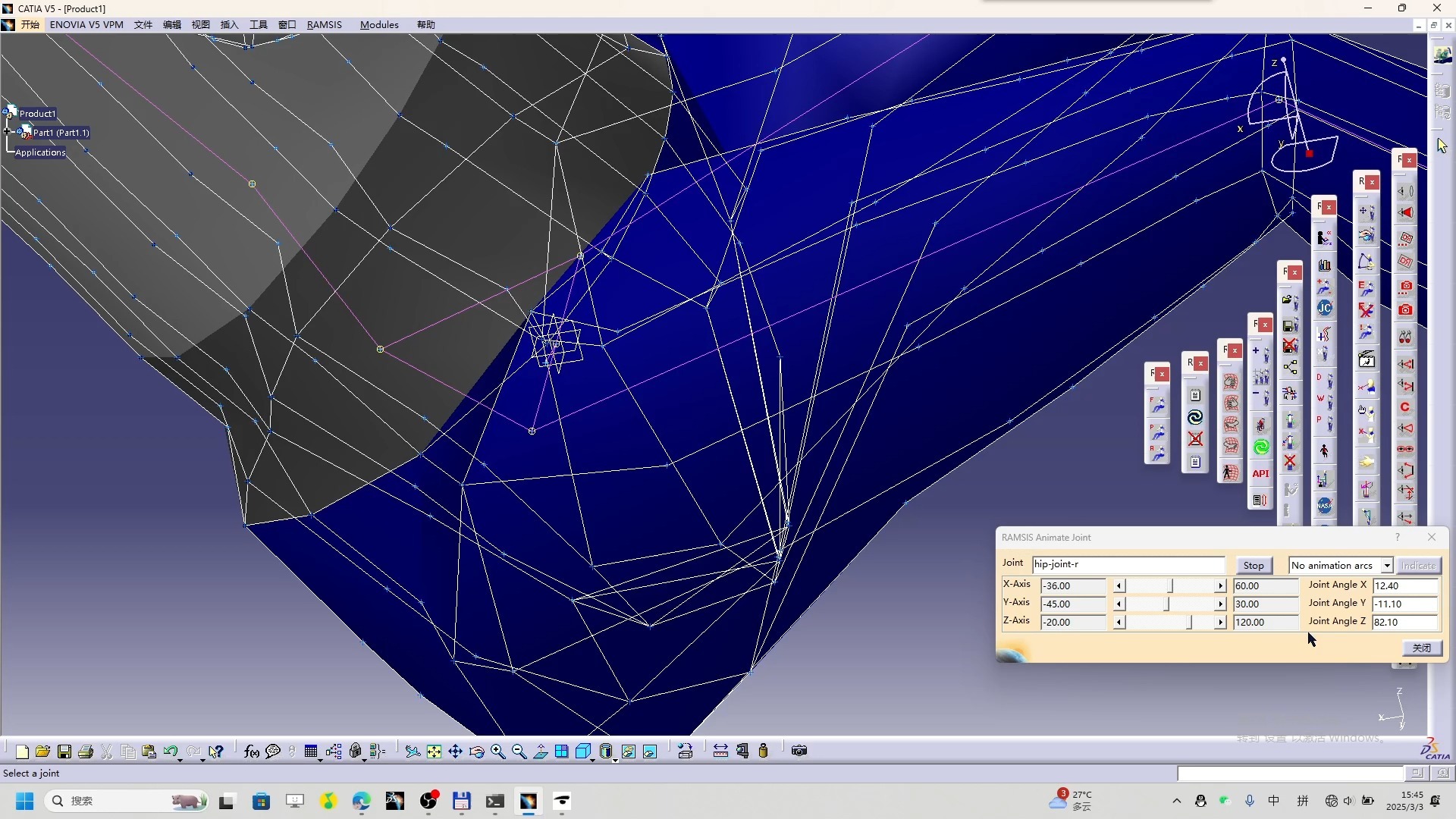Click the red API toolbar icon
Image resolution: width=1456 pixels, height=819 pixels.
pos(1260,474)
